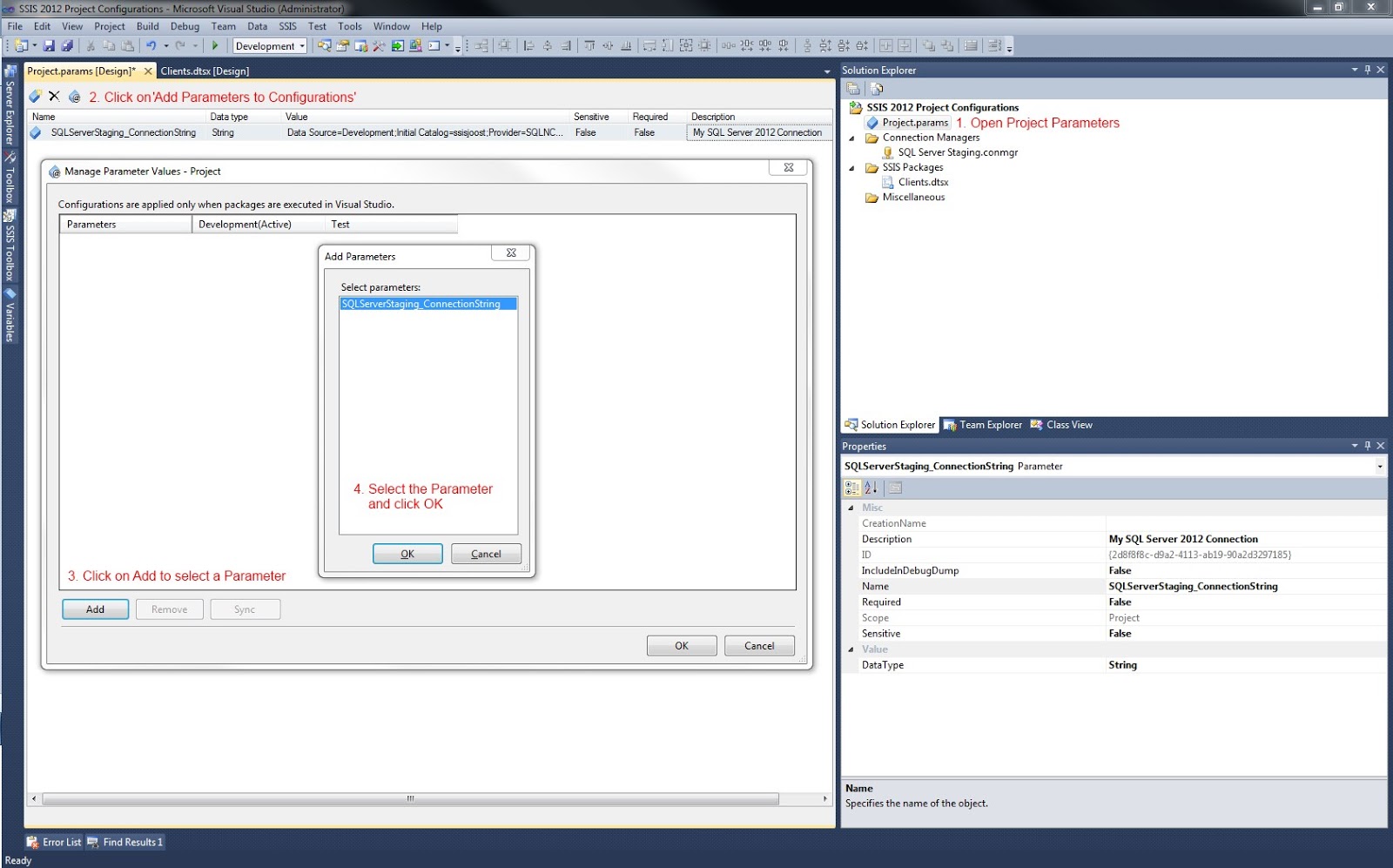Select SQLServerStaging_ConnectionString in Select parameters list
Viewport: 1393px width, 868px height.
(x=428, y=304)
